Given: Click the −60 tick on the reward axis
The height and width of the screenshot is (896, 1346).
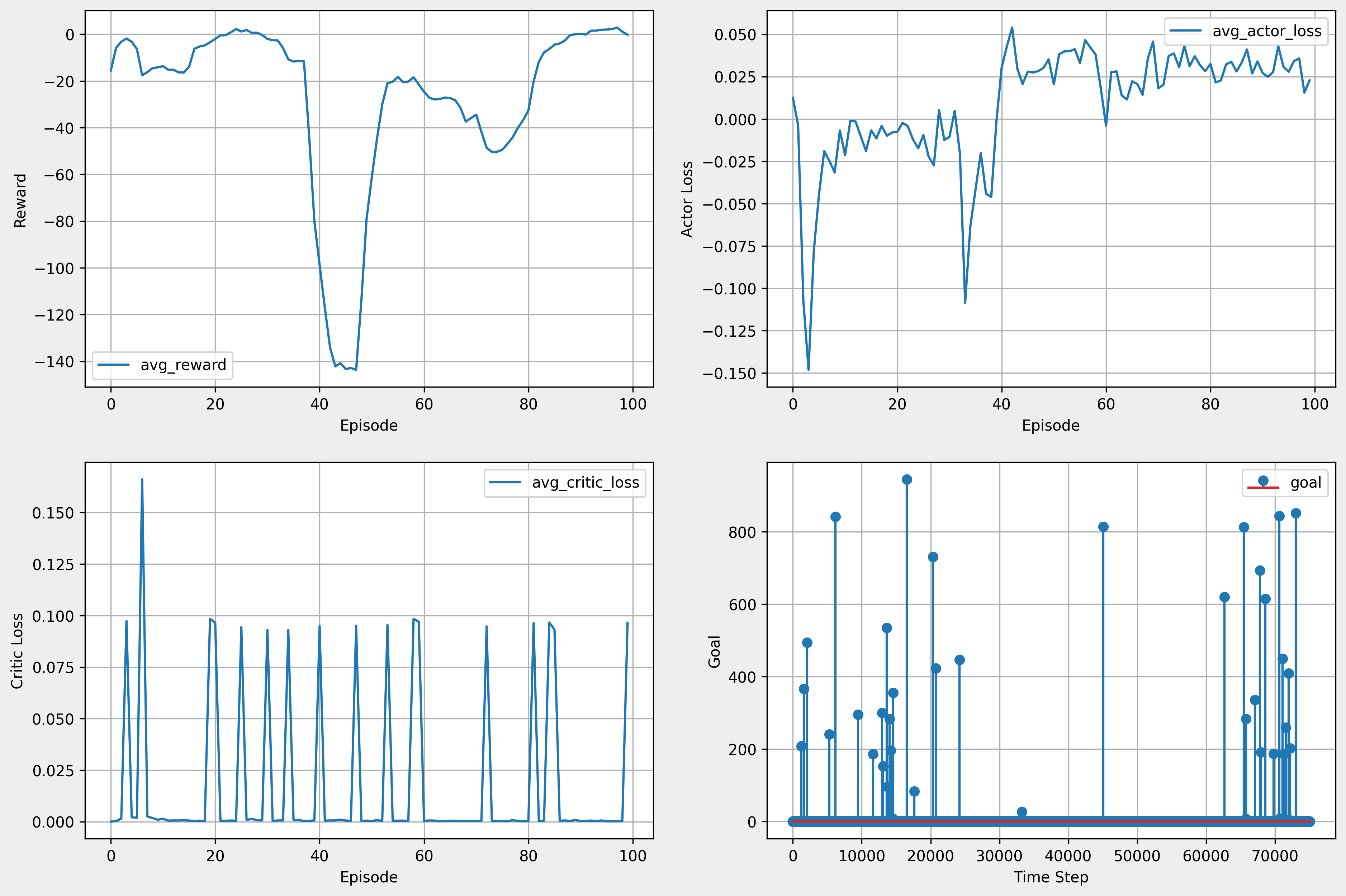Looking at the screenshot, I should pyautogui.click(x=58, y=175).
